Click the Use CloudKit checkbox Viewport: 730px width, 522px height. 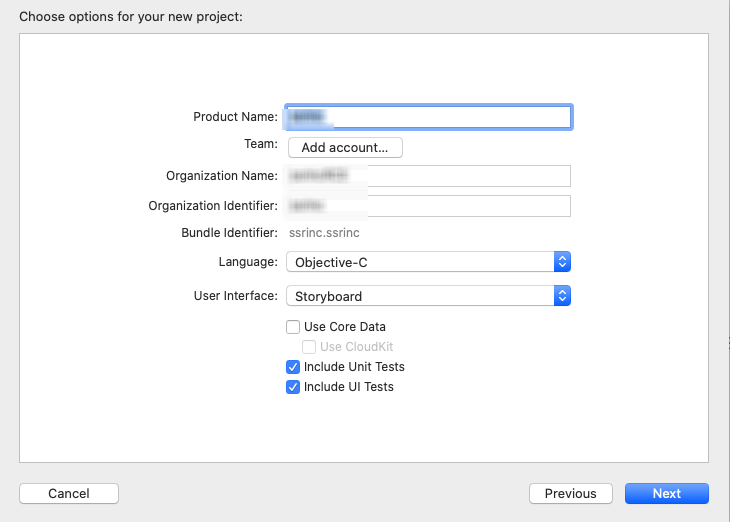tap(309, 347)
